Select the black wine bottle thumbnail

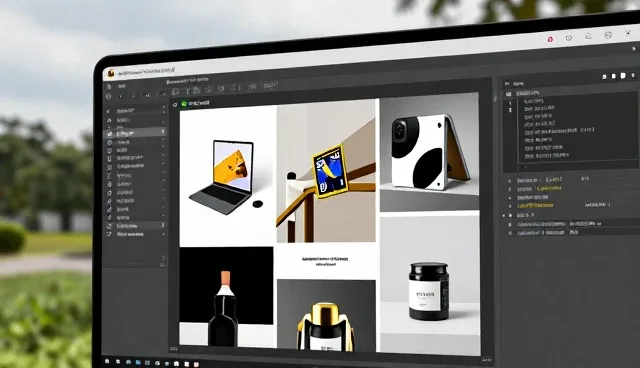pyautogui.click(x=226, y=297)
